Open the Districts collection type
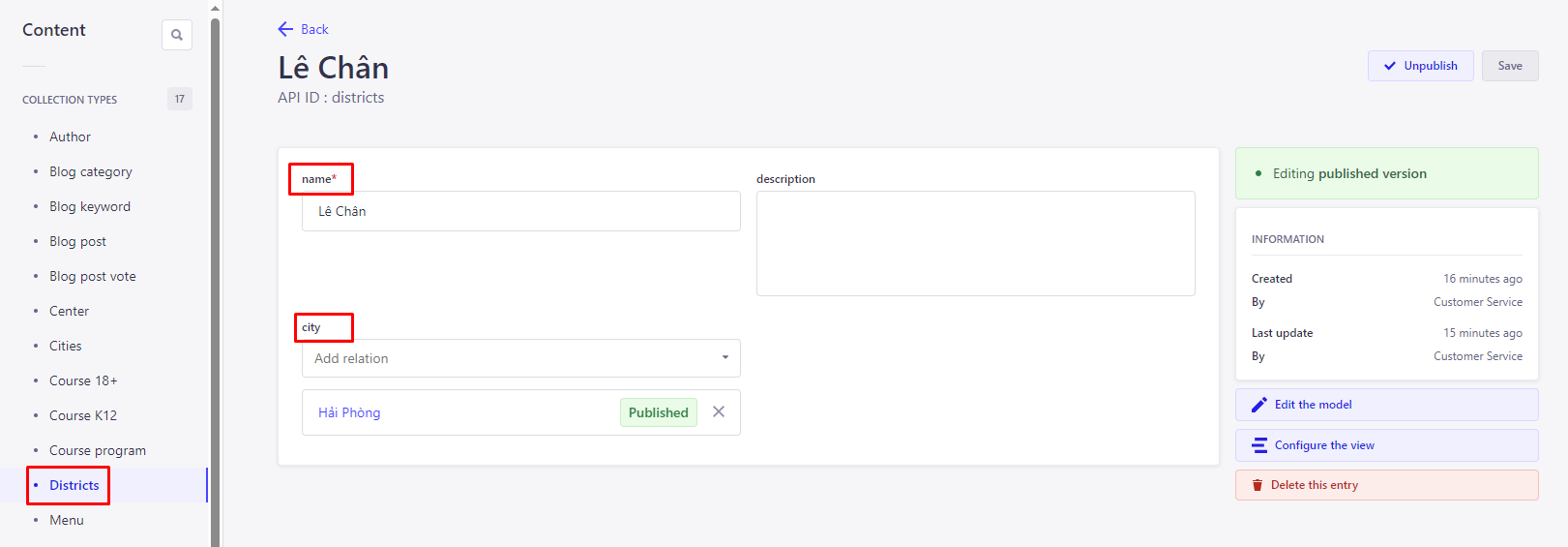The image size is (1568, 547). [x=74, y=485]
